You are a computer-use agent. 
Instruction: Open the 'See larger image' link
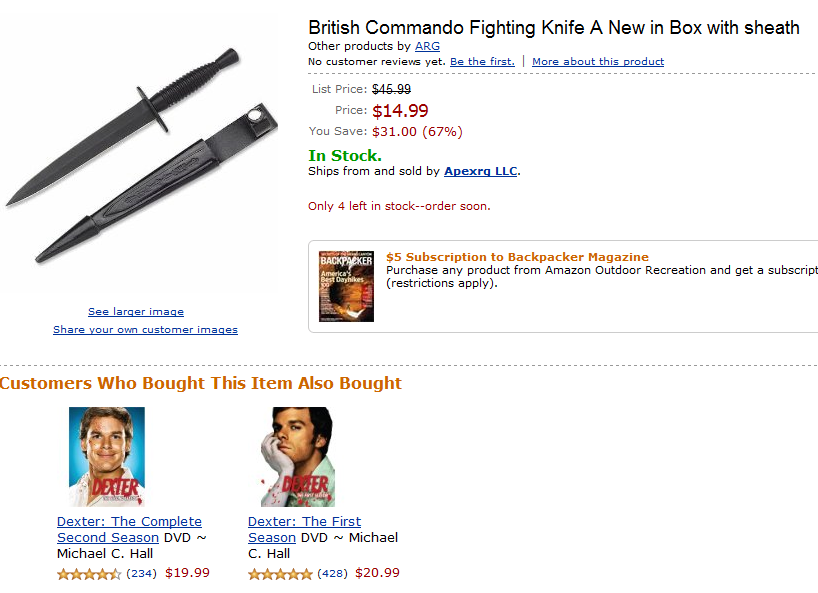pos(136,312)
